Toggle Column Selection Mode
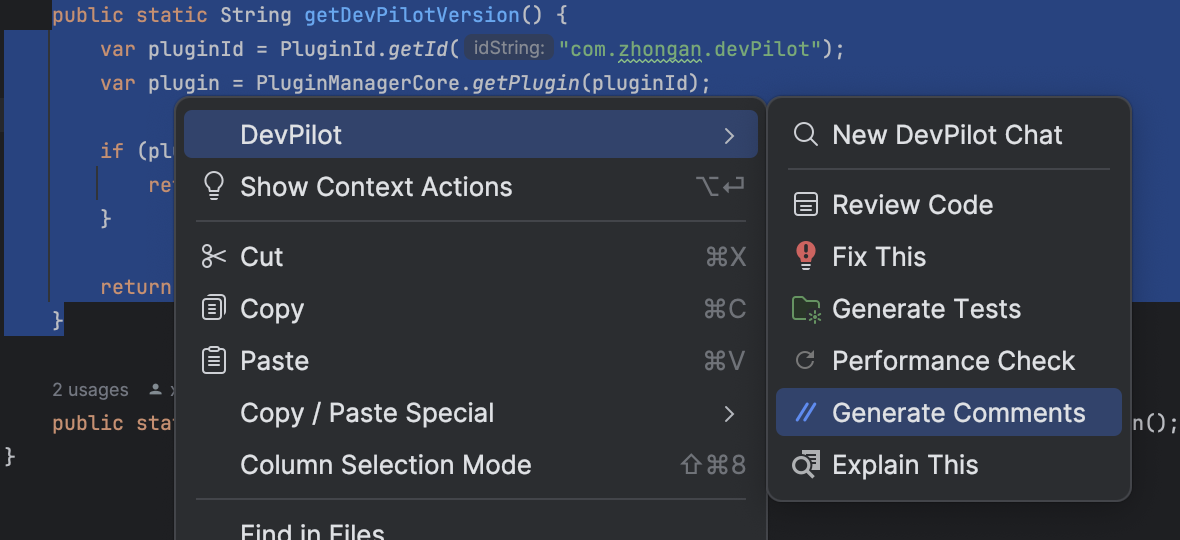1180x540 pixels. coord(471,465)
